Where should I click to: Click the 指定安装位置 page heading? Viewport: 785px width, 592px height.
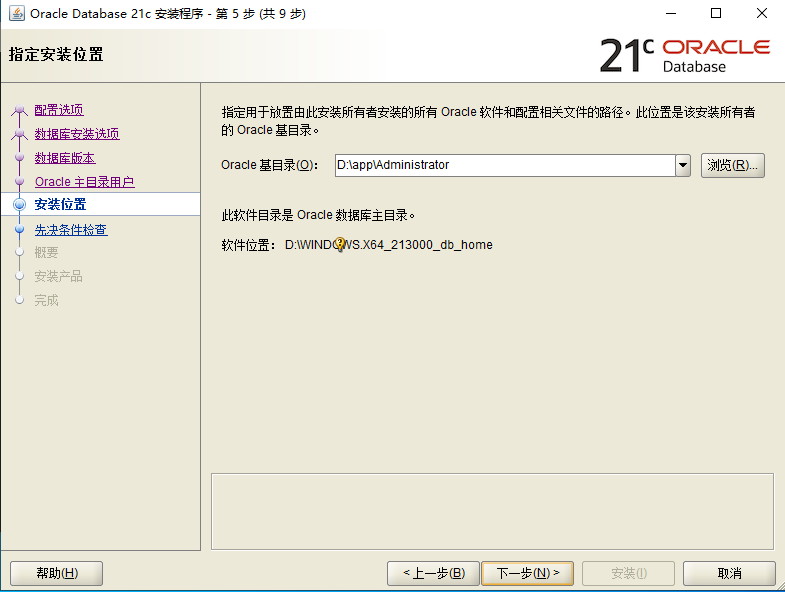point(56,54)
